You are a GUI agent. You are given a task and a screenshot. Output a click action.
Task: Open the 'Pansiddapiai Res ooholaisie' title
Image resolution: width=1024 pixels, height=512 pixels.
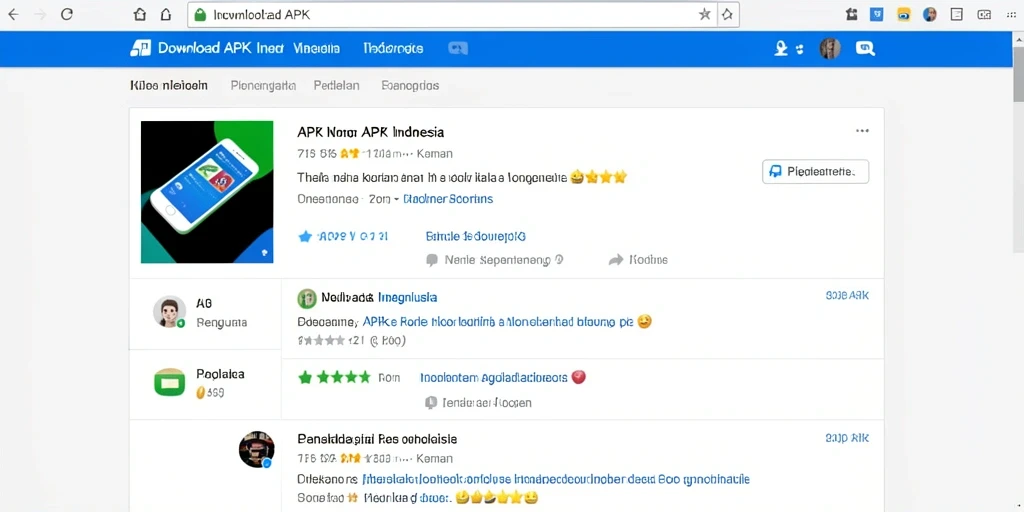[377, 439]
